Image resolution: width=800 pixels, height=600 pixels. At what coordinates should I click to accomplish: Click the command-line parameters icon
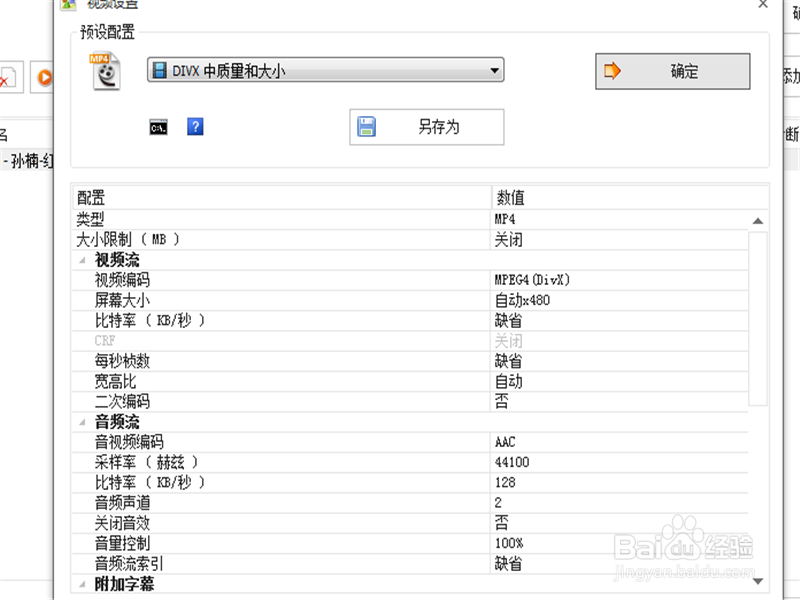(158, 128)
